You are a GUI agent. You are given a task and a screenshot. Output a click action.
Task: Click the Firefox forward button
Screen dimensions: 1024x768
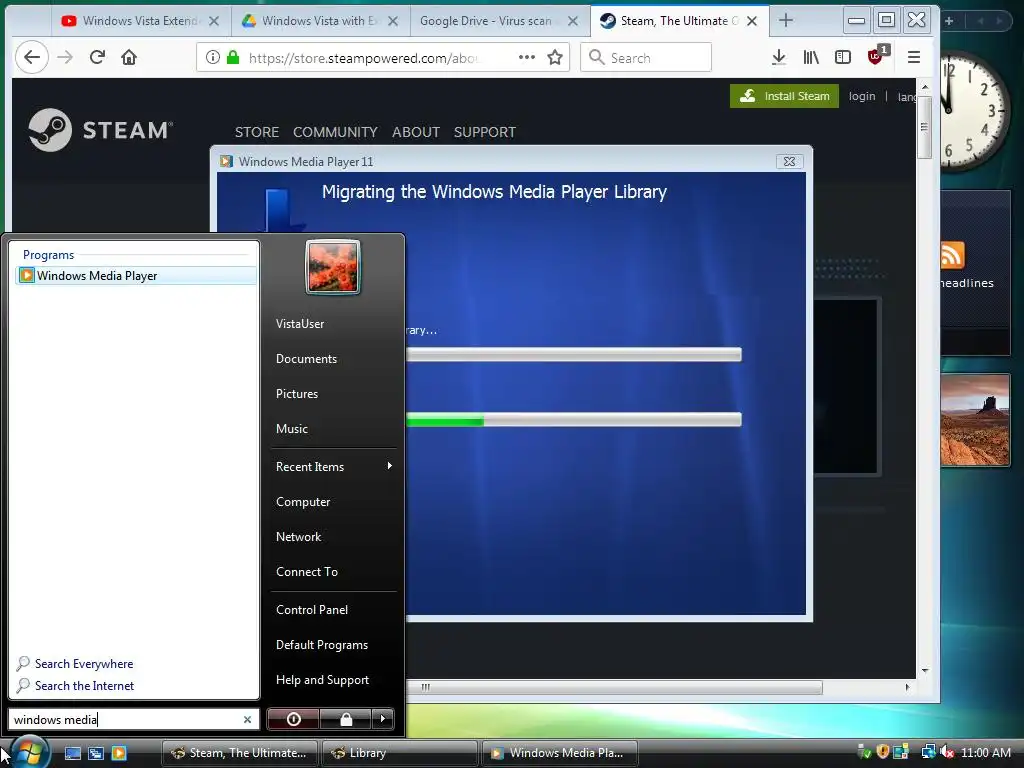click(x=65, y=57)
